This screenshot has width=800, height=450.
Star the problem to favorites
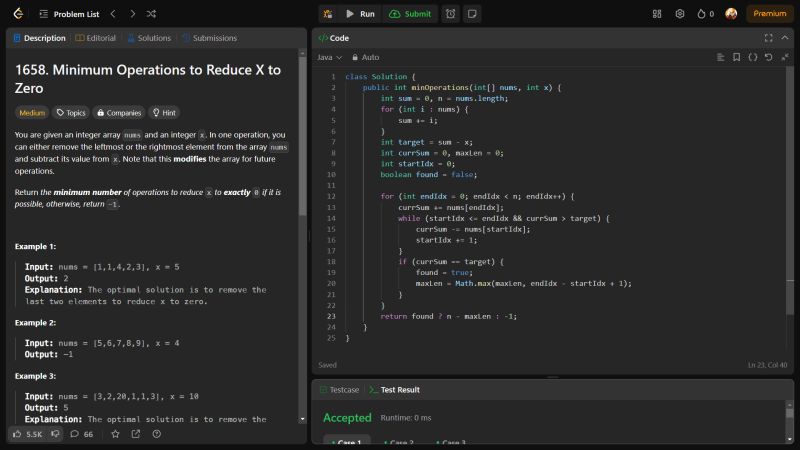pos(115,434)
